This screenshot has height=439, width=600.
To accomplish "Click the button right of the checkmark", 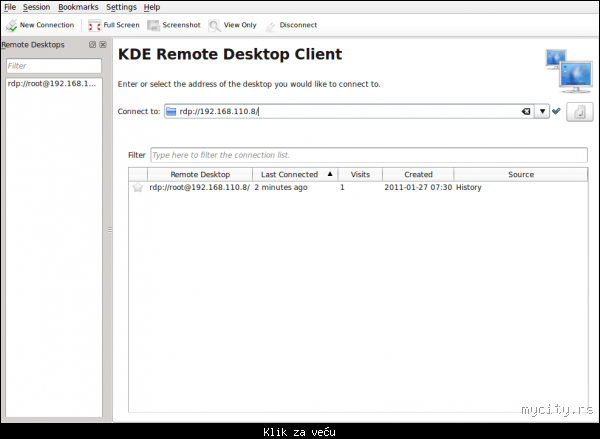I will pos(580,112).
